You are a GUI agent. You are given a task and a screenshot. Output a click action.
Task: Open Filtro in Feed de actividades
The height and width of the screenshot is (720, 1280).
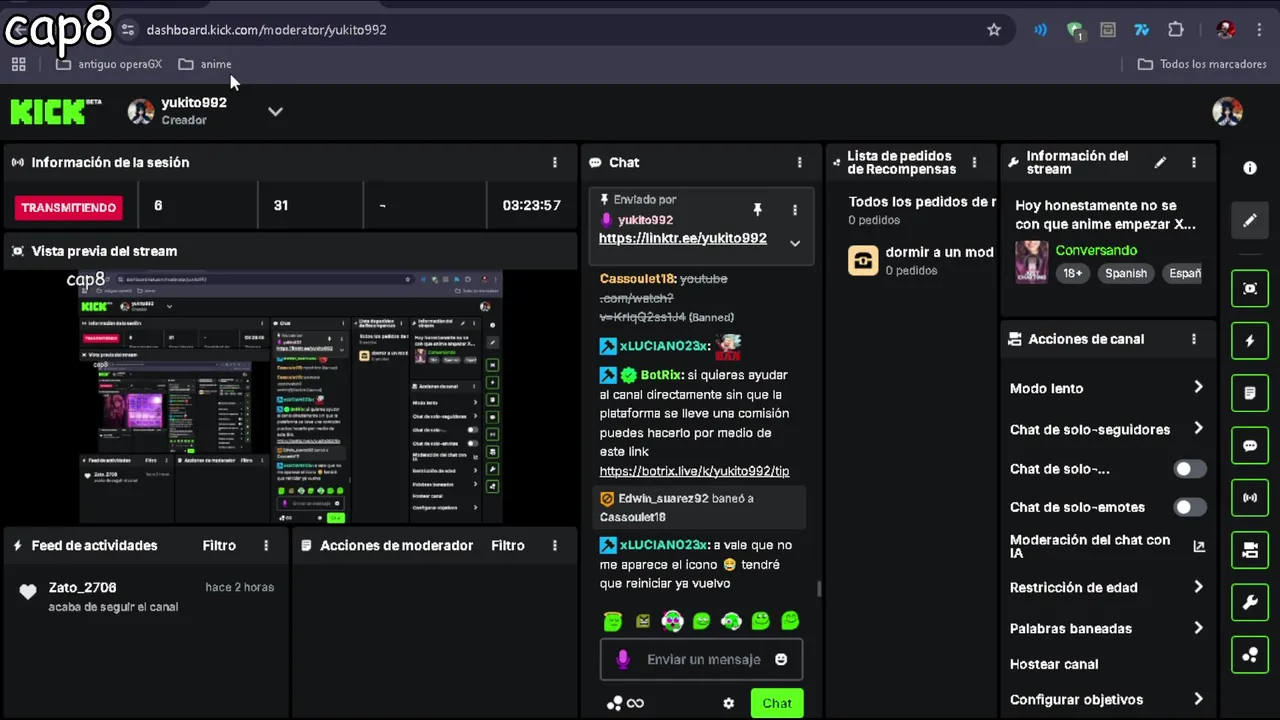click(x=219, y=545)
